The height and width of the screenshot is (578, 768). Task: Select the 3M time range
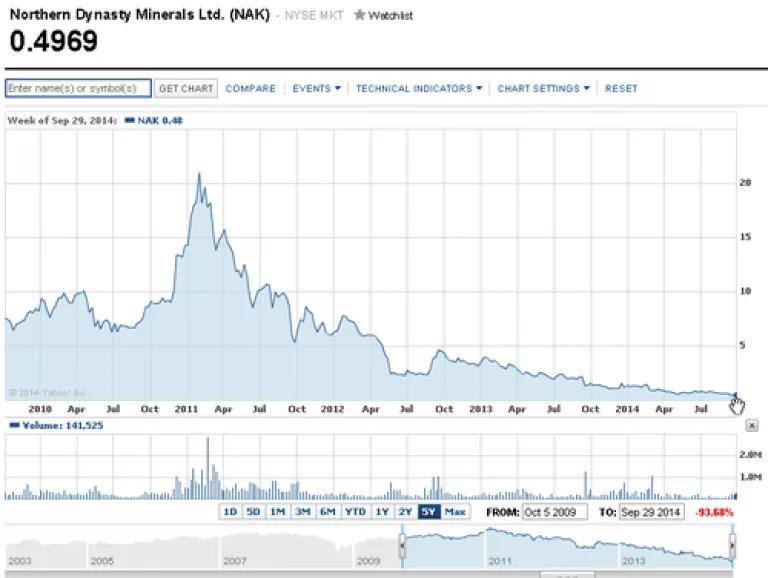coord(303,512)
